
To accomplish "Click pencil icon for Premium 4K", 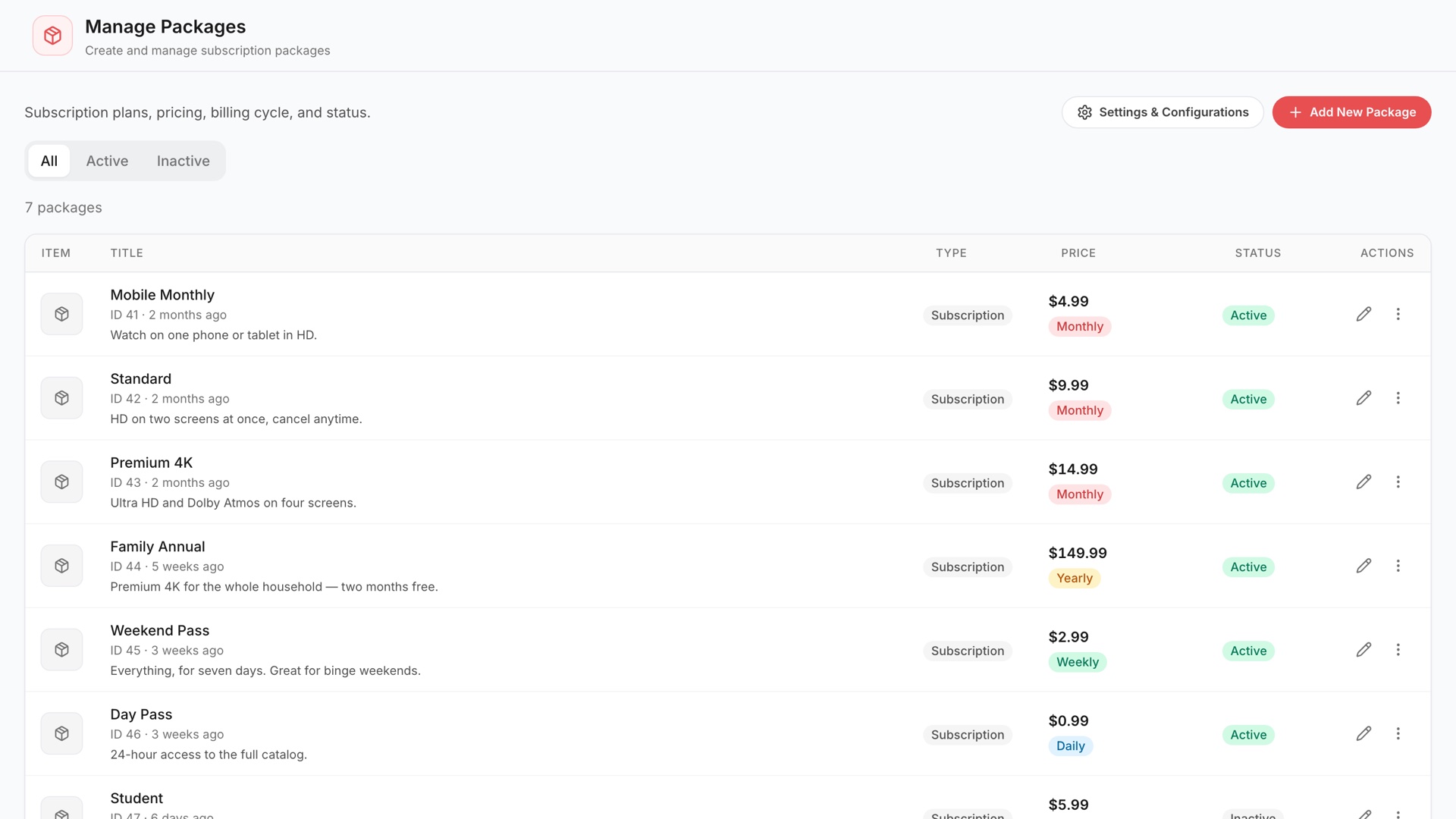I will (x=1363, y=482).
